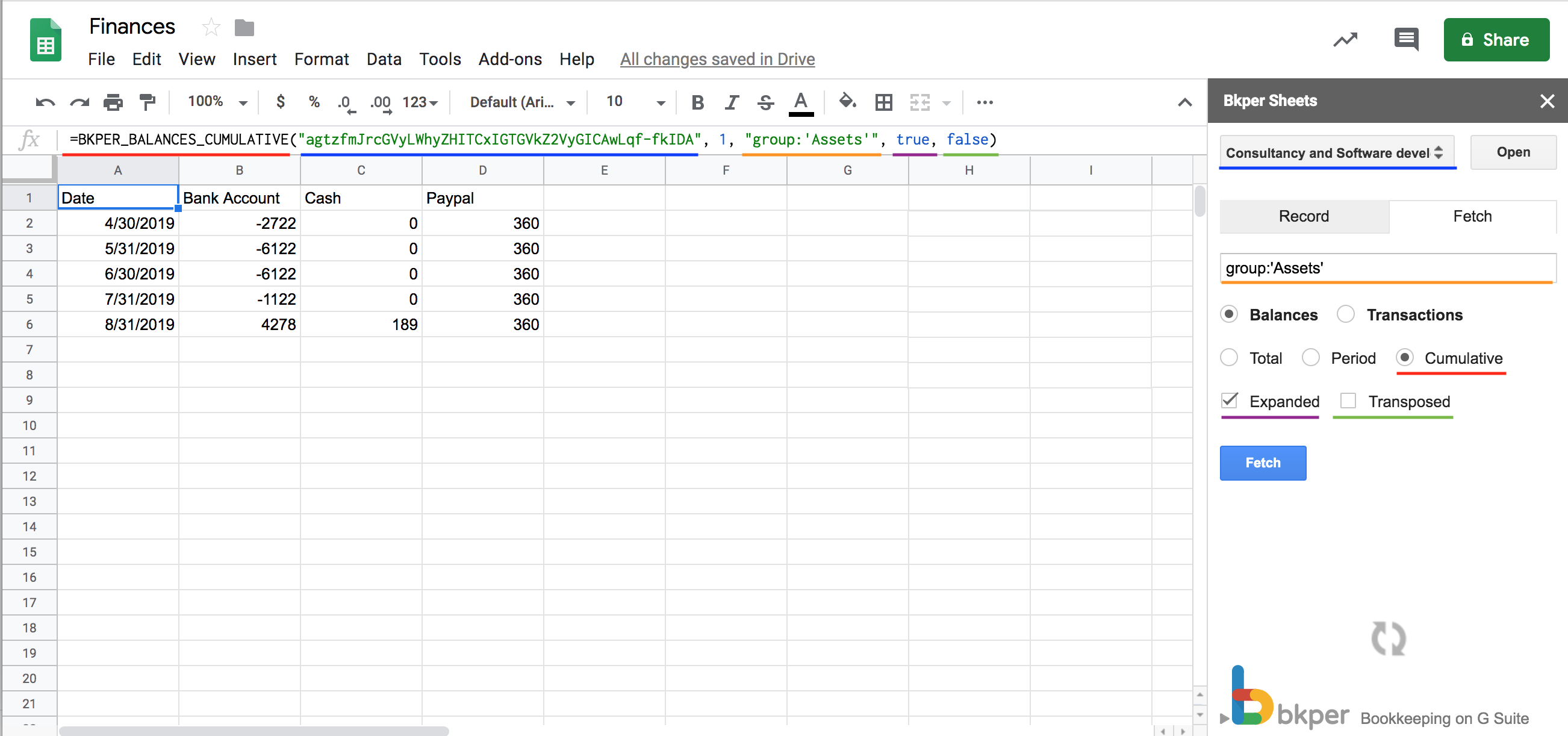1568x736 pixels.
Task: Select the Period radio button
Action: pyautogui.click(x=1311, y=358)
